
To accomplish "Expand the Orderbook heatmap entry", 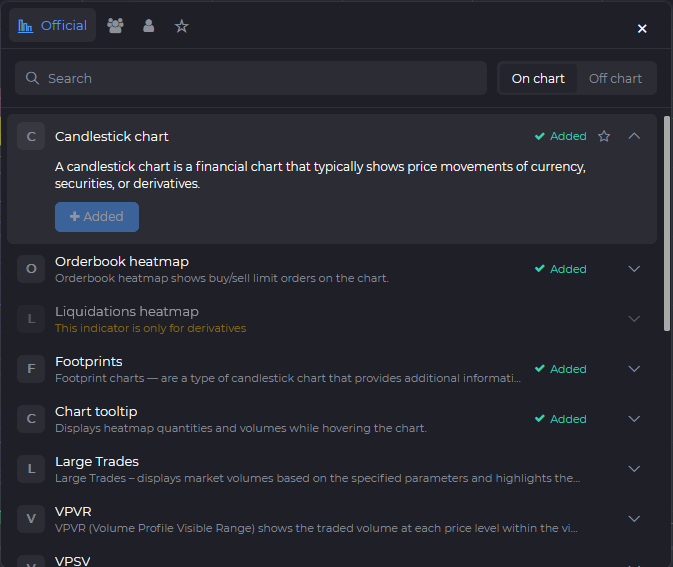I will click(634, 269).
